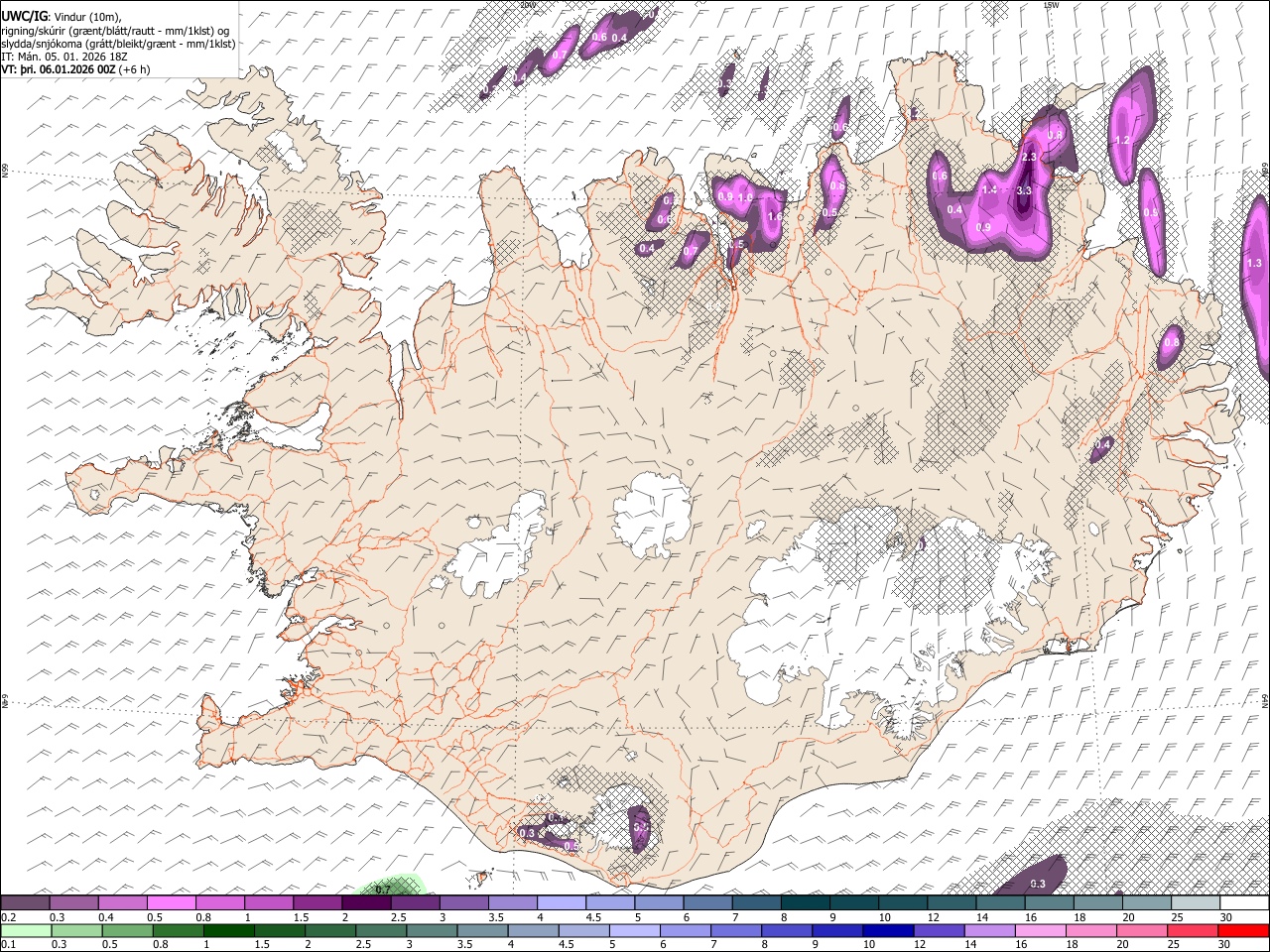Viewport: 1270px width, 952px height.
Task: Click the '(+6 h)' forecast offset
Action: point(134,69)
